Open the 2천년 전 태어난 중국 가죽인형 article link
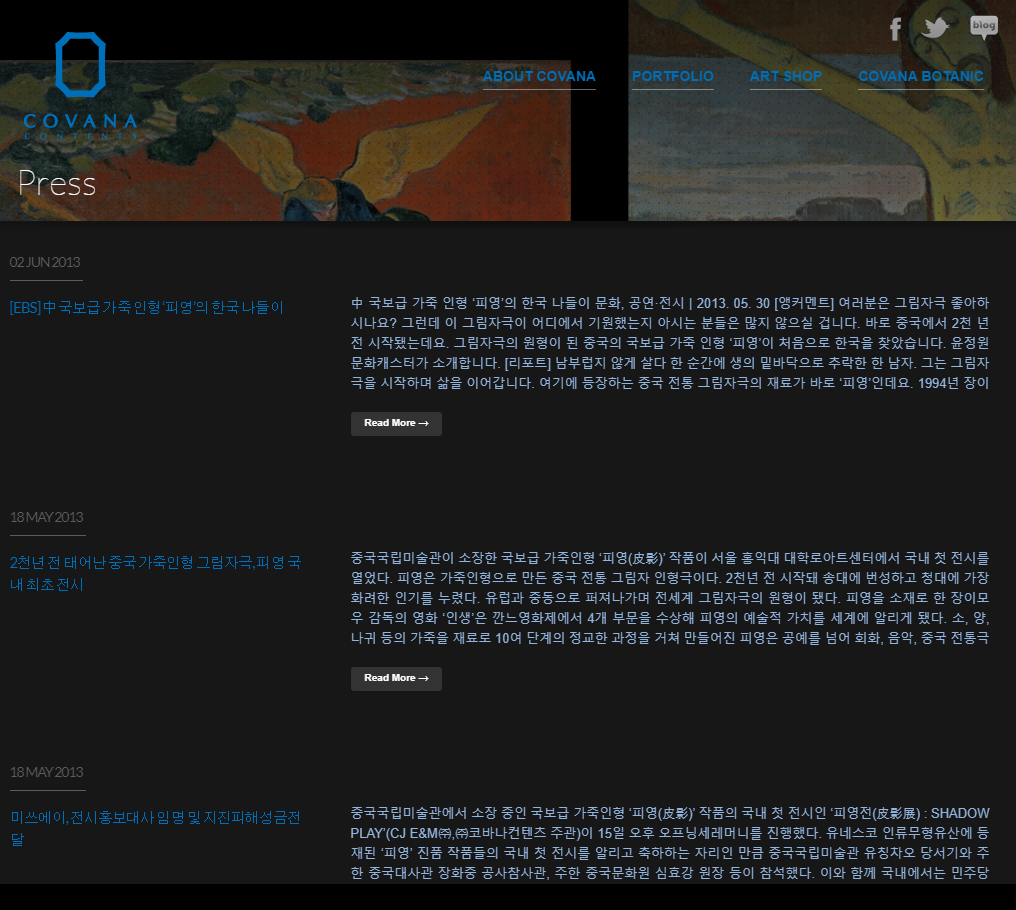This screenshot has height=910, width=1016. pos(156,573)
